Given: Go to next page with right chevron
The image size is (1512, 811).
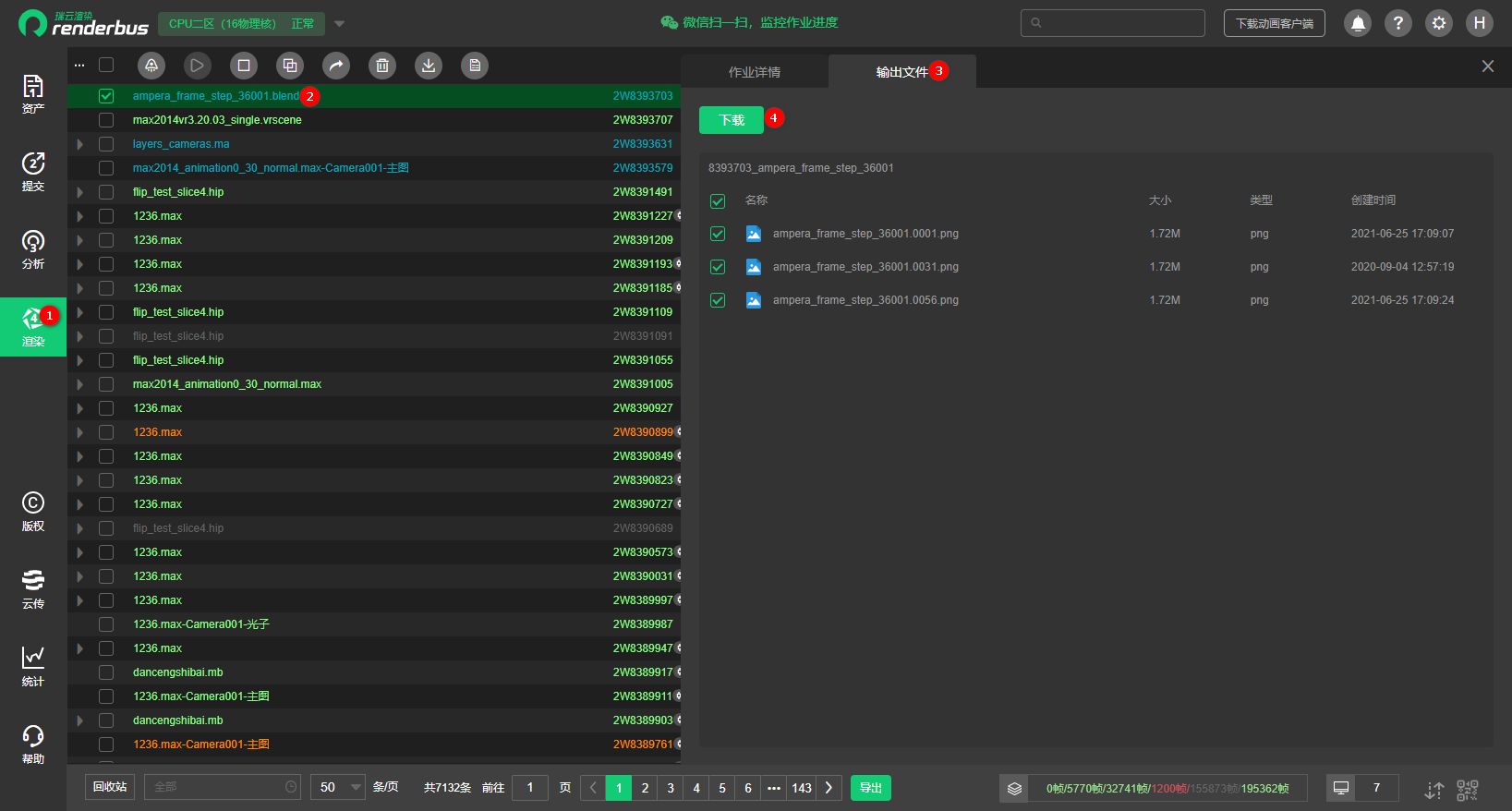Looking at the screenshot, I should (x=829, y=788).
